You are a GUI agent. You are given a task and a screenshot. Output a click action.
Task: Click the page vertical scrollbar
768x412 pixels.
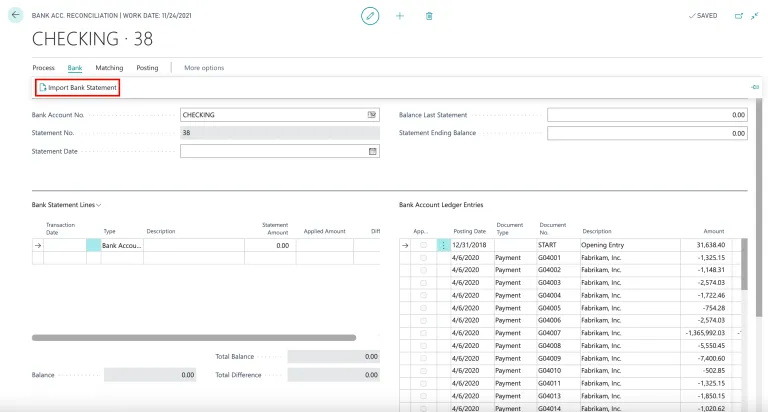[759, 207]
